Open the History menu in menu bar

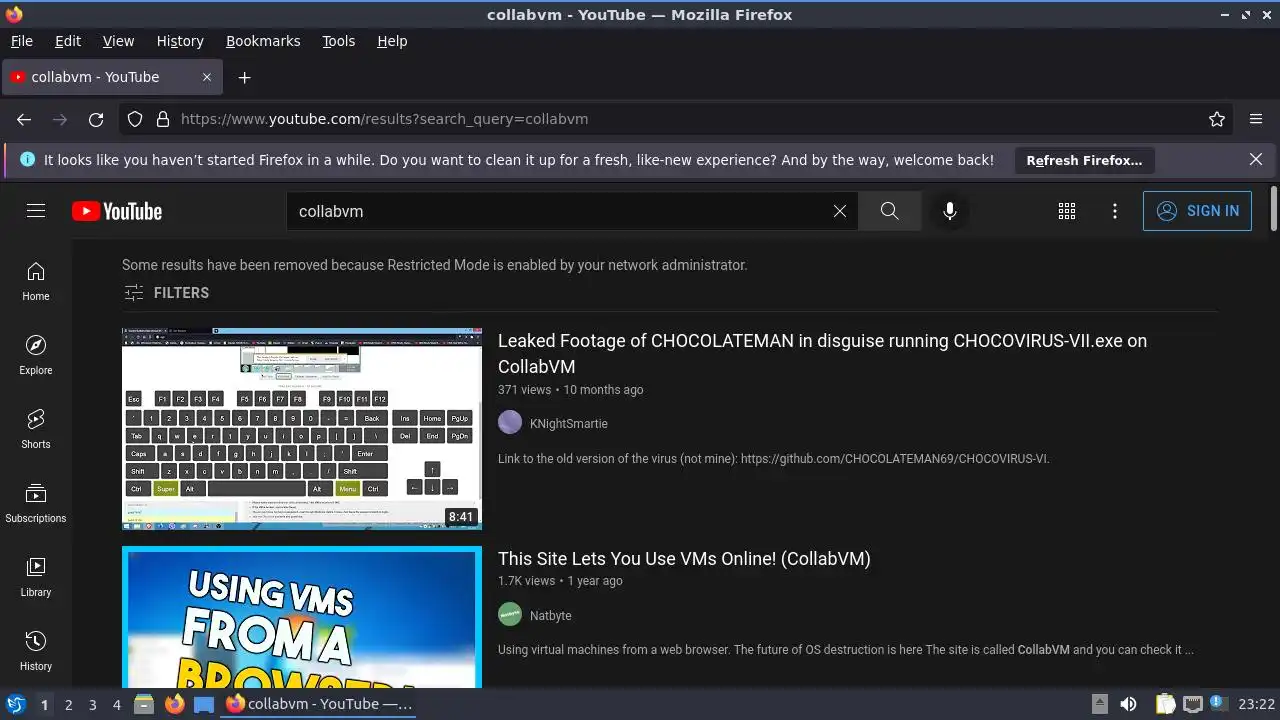coord(180,41)
